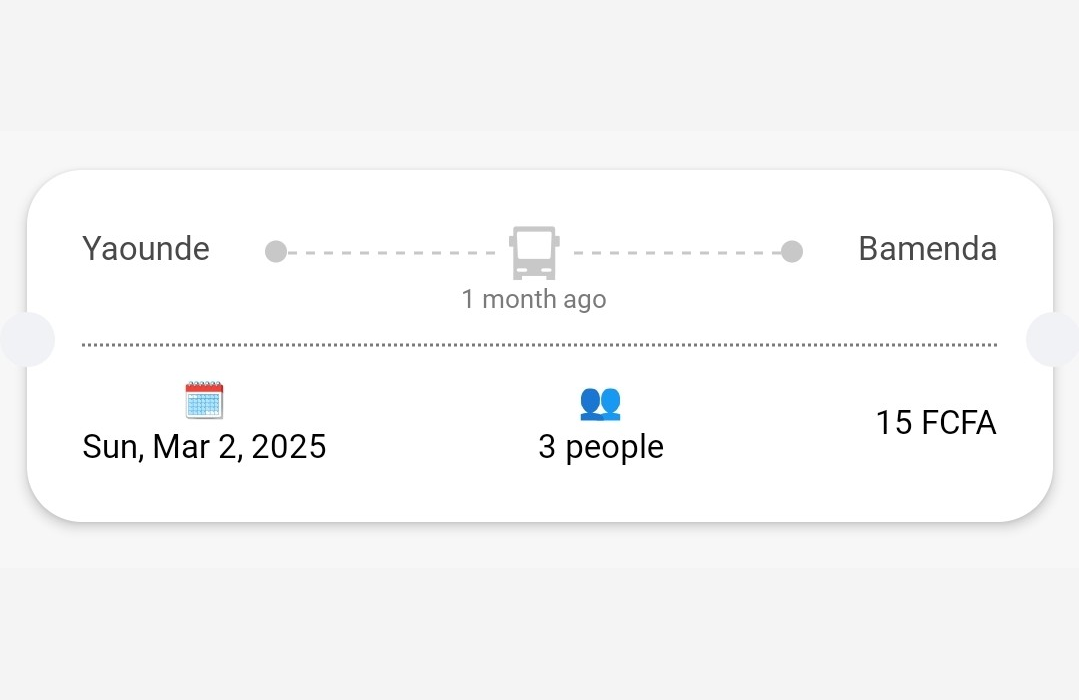Select the Bamenda arrival city label

(x=927, y=249)
